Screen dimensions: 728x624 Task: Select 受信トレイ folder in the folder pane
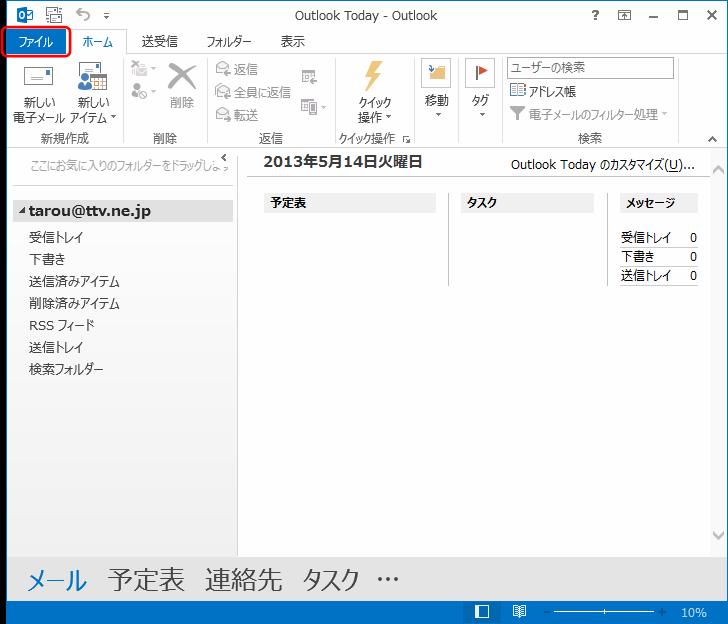pyautogui.click(x=56, y=237)
